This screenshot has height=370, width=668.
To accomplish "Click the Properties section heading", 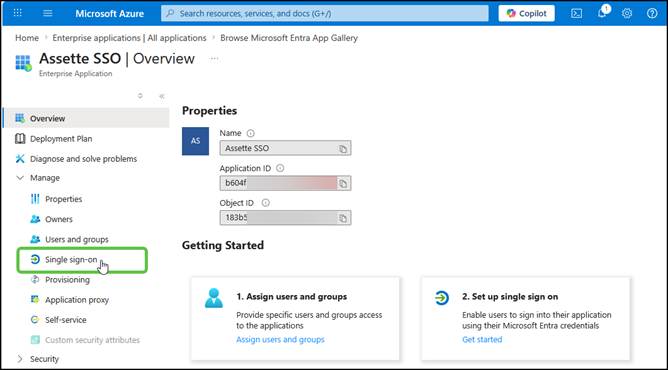I will click(210, 111).
